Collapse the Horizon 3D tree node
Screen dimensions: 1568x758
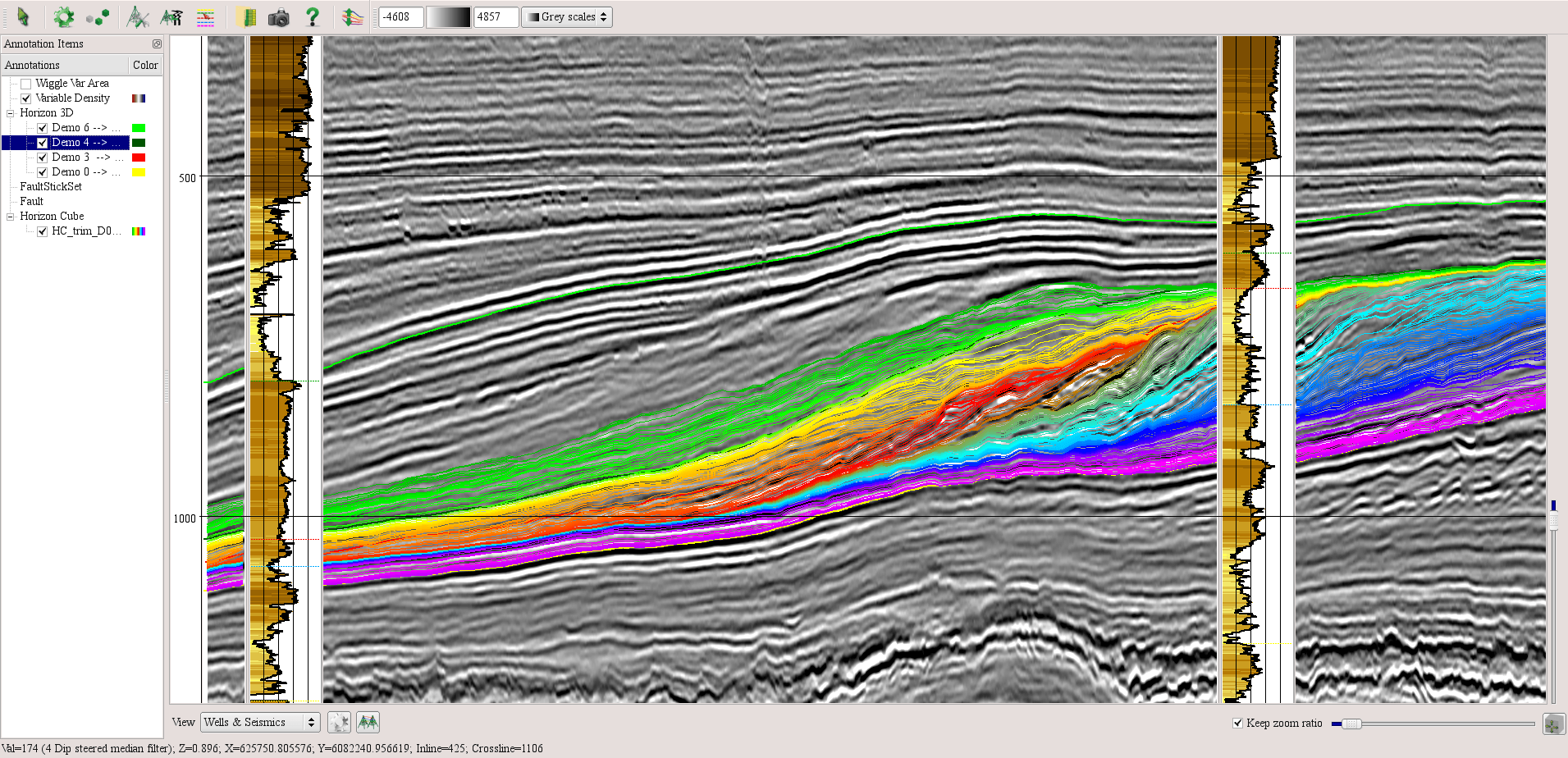click(x=11, y=113)
